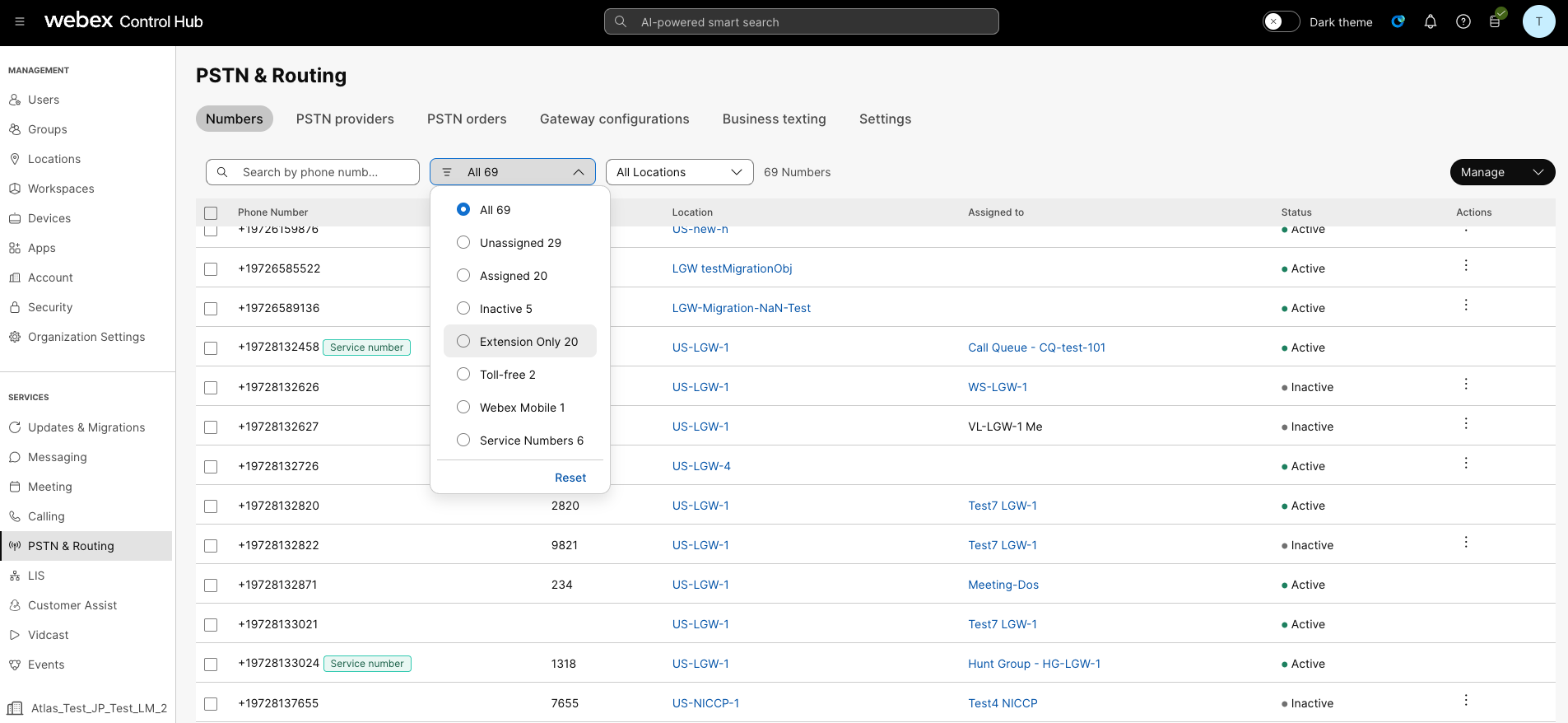Open LGW-Migration-NaN-Test location link

(x=741, y=308)
